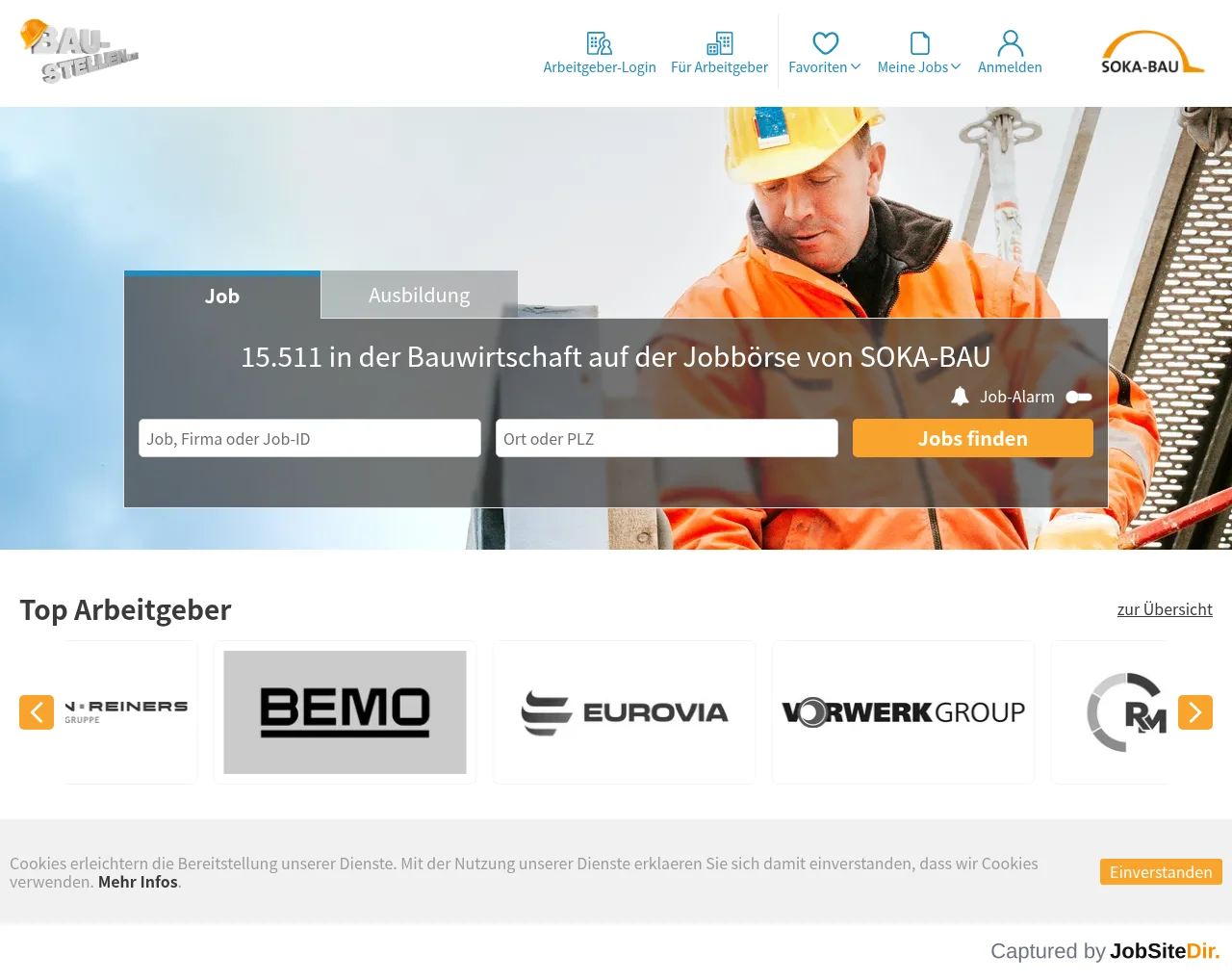1232x980 pixels.
Task: Open the VORWERK GROUP employer logo
Action: 903,712
